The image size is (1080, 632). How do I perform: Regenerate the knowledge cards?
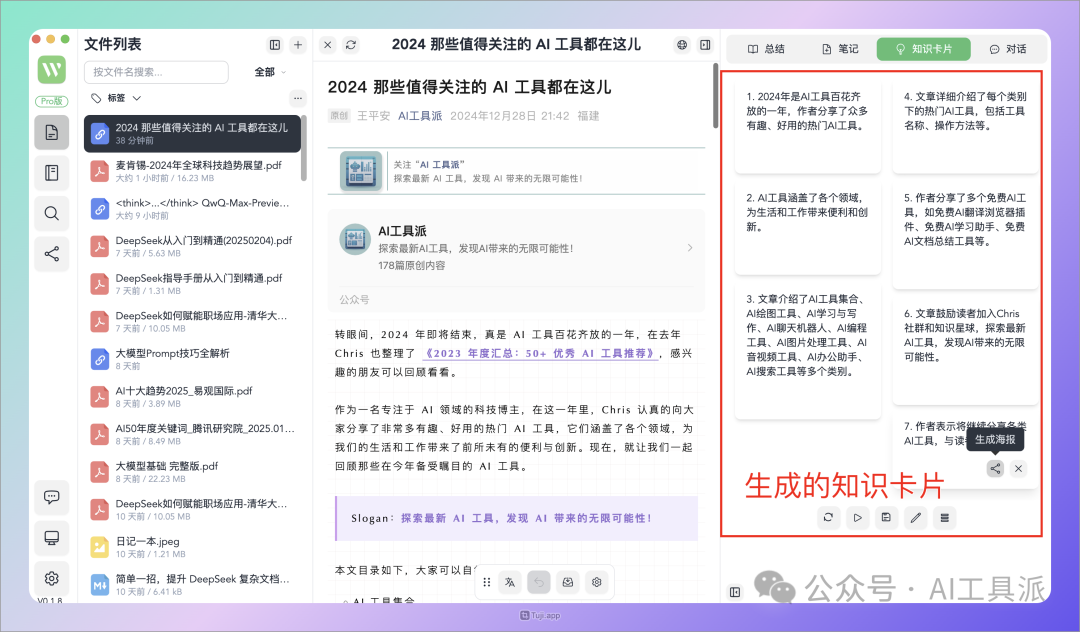click(x=828, y=517)
